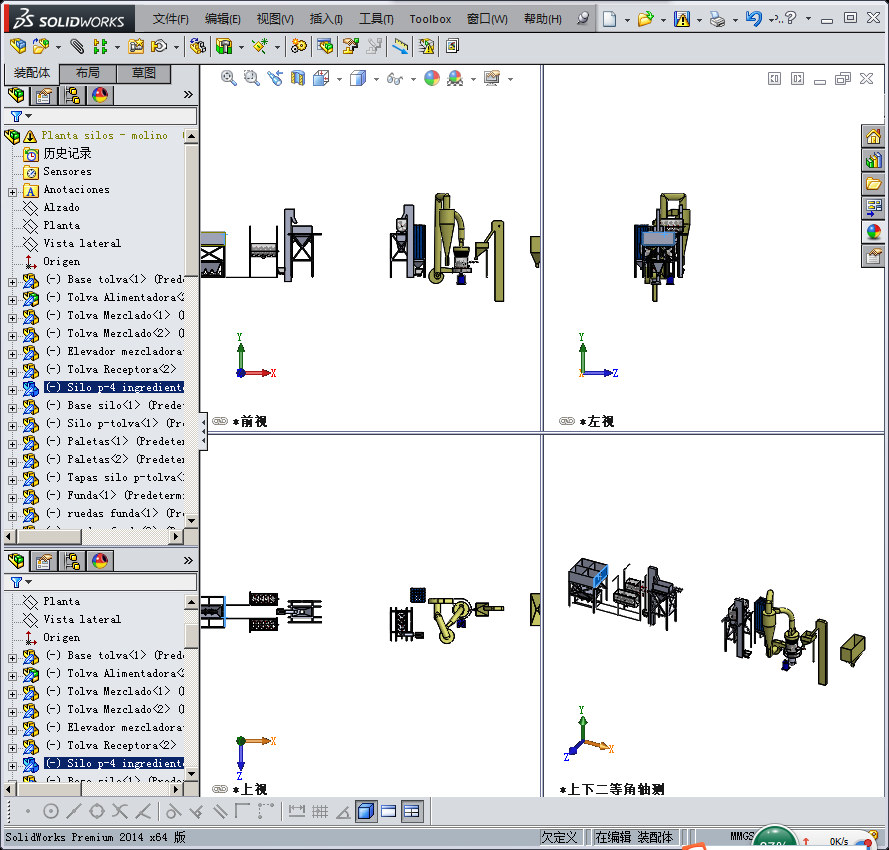
Task: Toggle the link views icon beside 前视
Action: 220,421
